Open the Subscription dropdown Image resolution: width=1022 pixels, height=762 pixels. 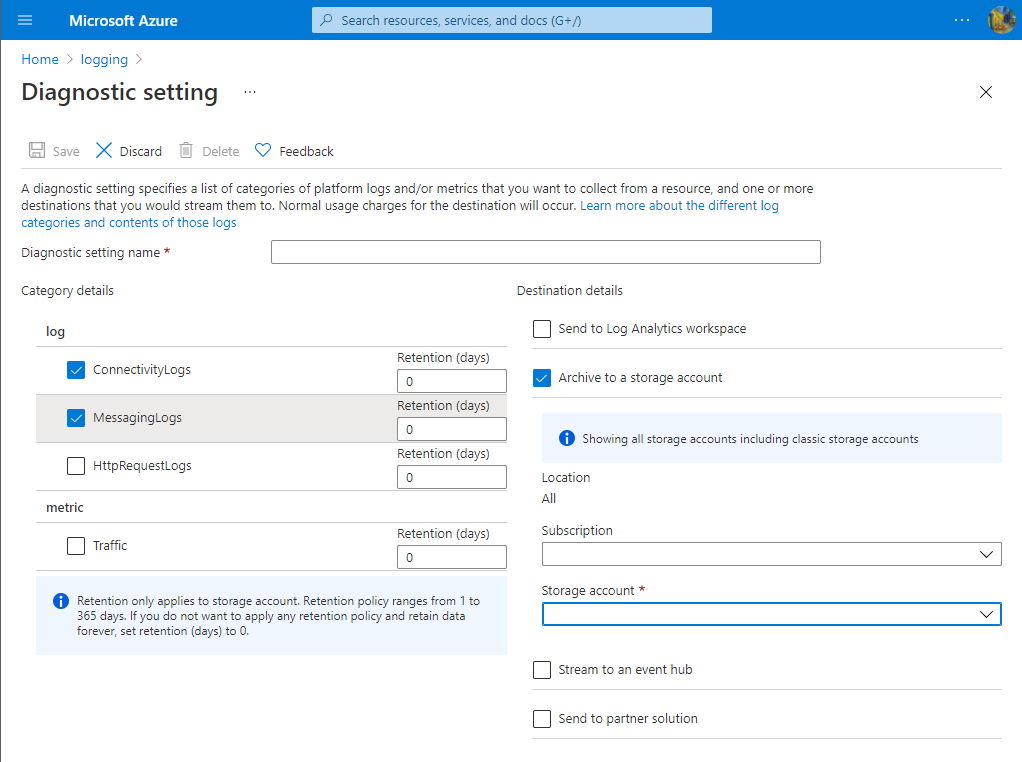pos(770,553)
